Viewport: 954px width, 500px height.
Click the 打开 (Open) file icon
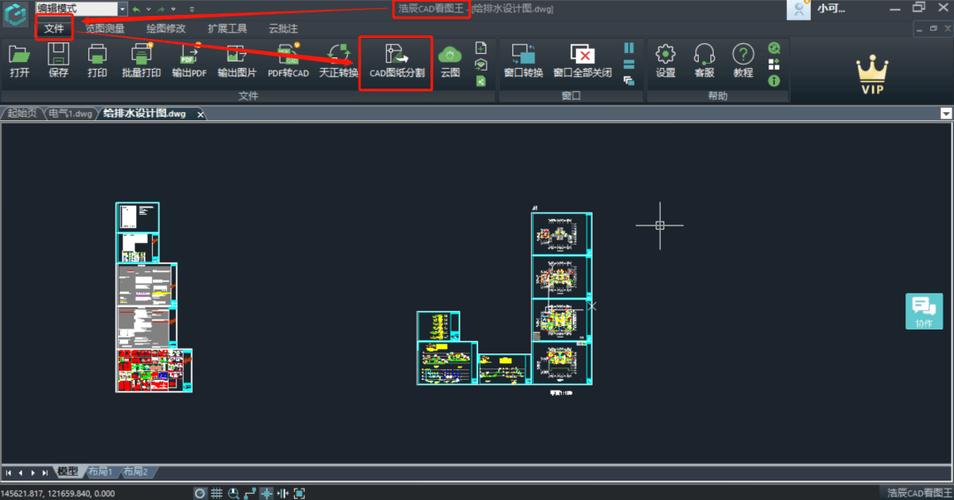point(19,59)
